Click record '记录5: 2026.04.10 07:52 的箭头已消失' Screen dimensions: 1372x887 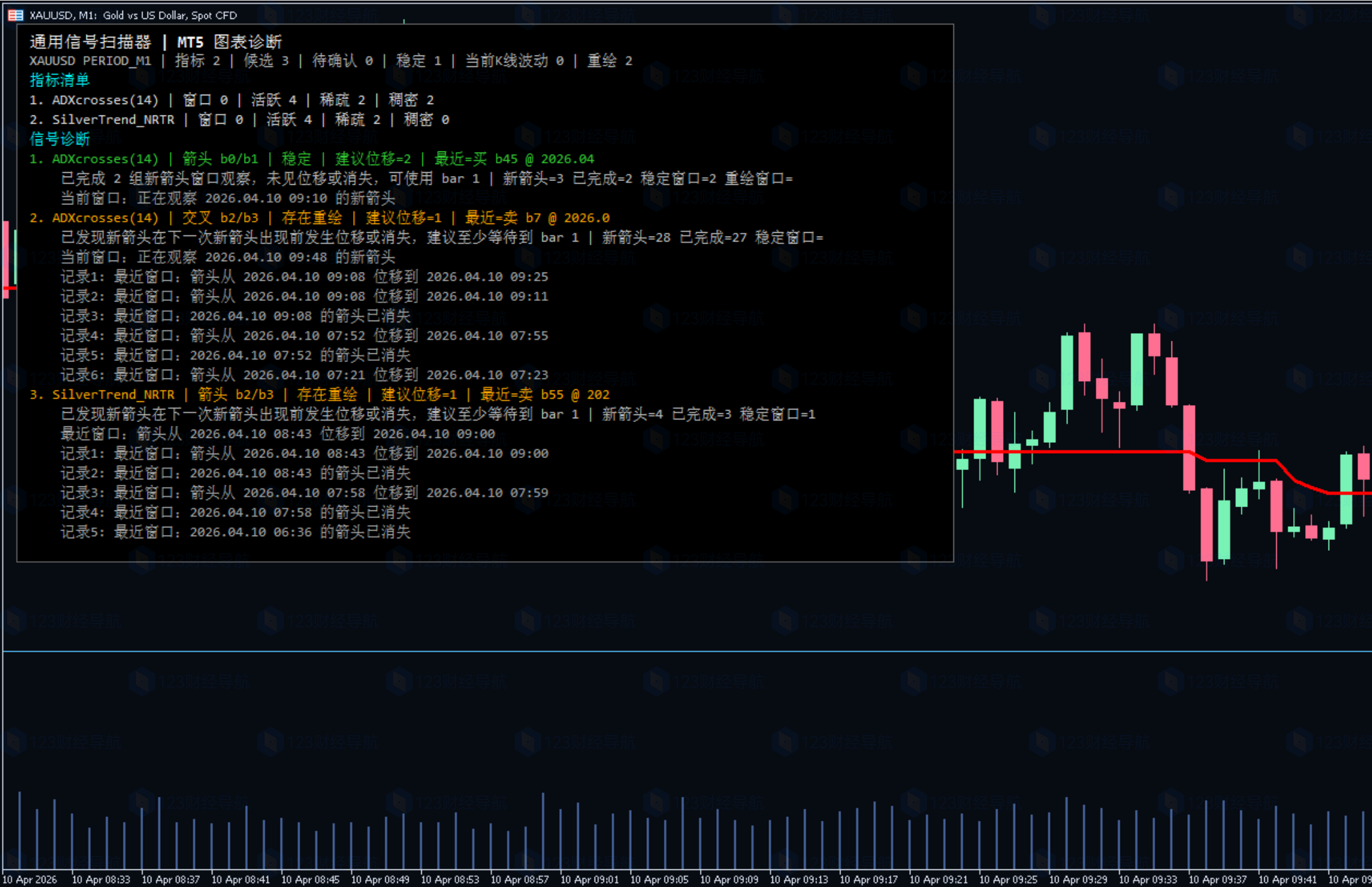click(x=236, y=355)
